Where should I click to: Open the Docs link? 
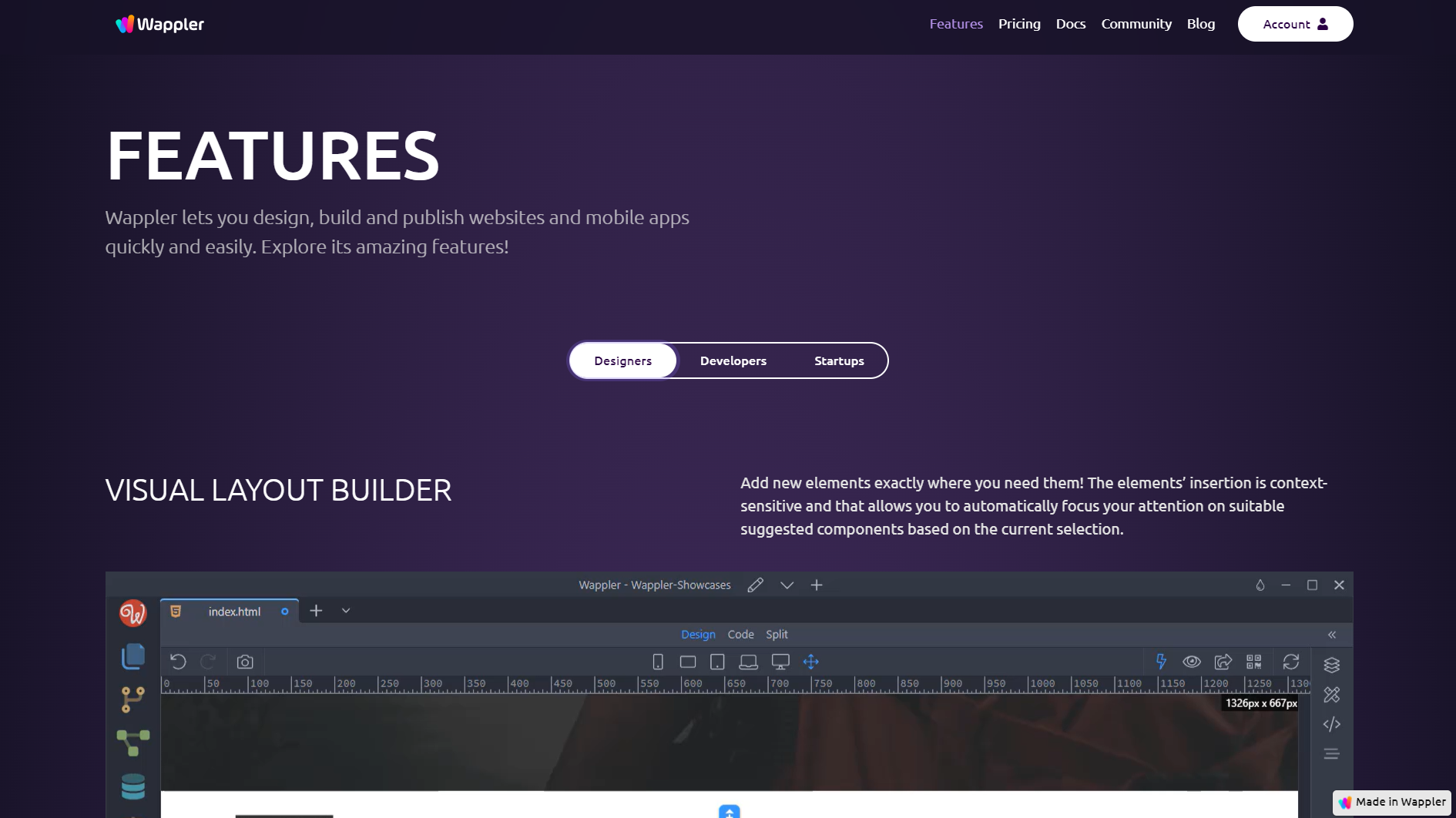tap(1071, 24)
